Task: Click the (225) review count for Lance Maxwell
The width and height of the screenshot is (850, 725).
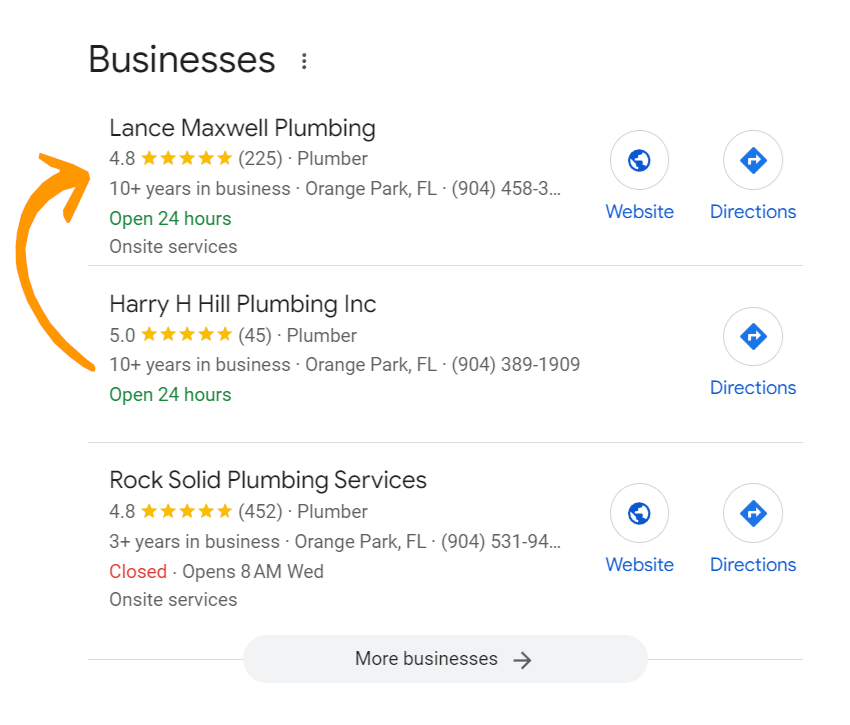Action: [260, 158]
